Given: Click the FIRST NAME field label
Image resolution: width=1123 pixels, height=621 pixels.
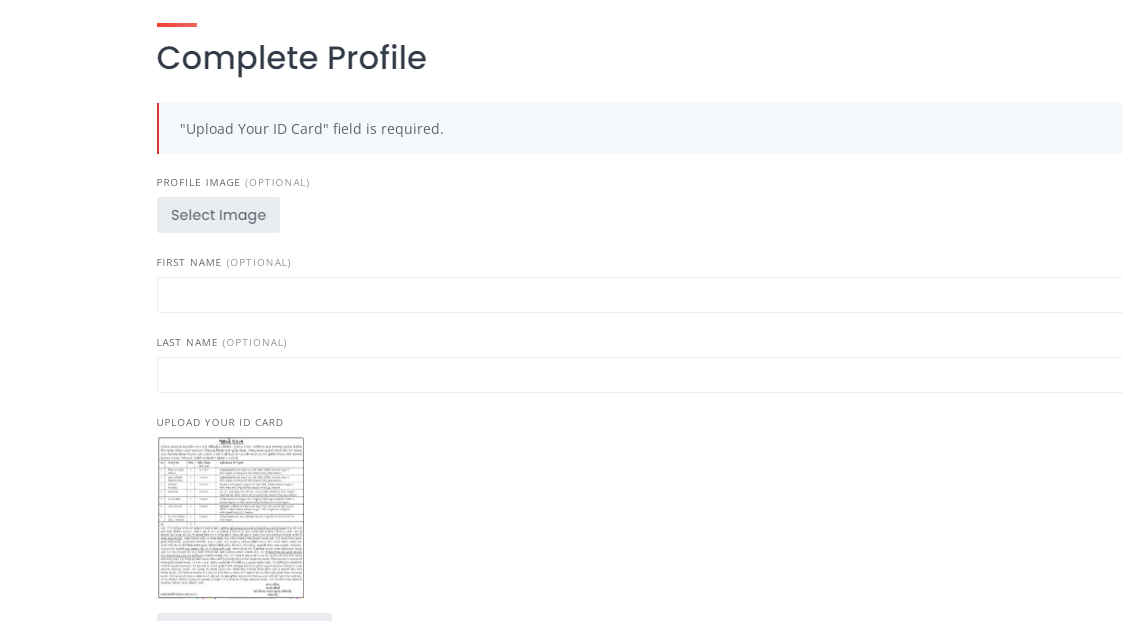Looking at the screenshot, I should 189,263.
